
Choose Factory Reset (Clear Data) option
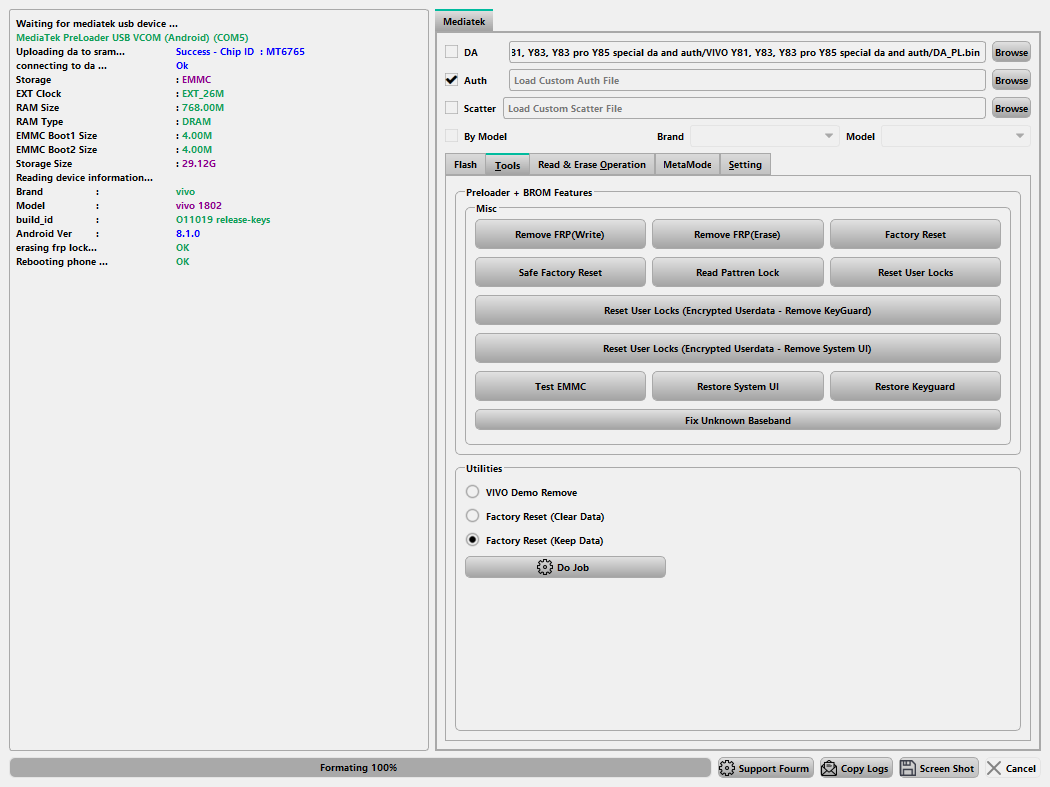tap(473, 516)
